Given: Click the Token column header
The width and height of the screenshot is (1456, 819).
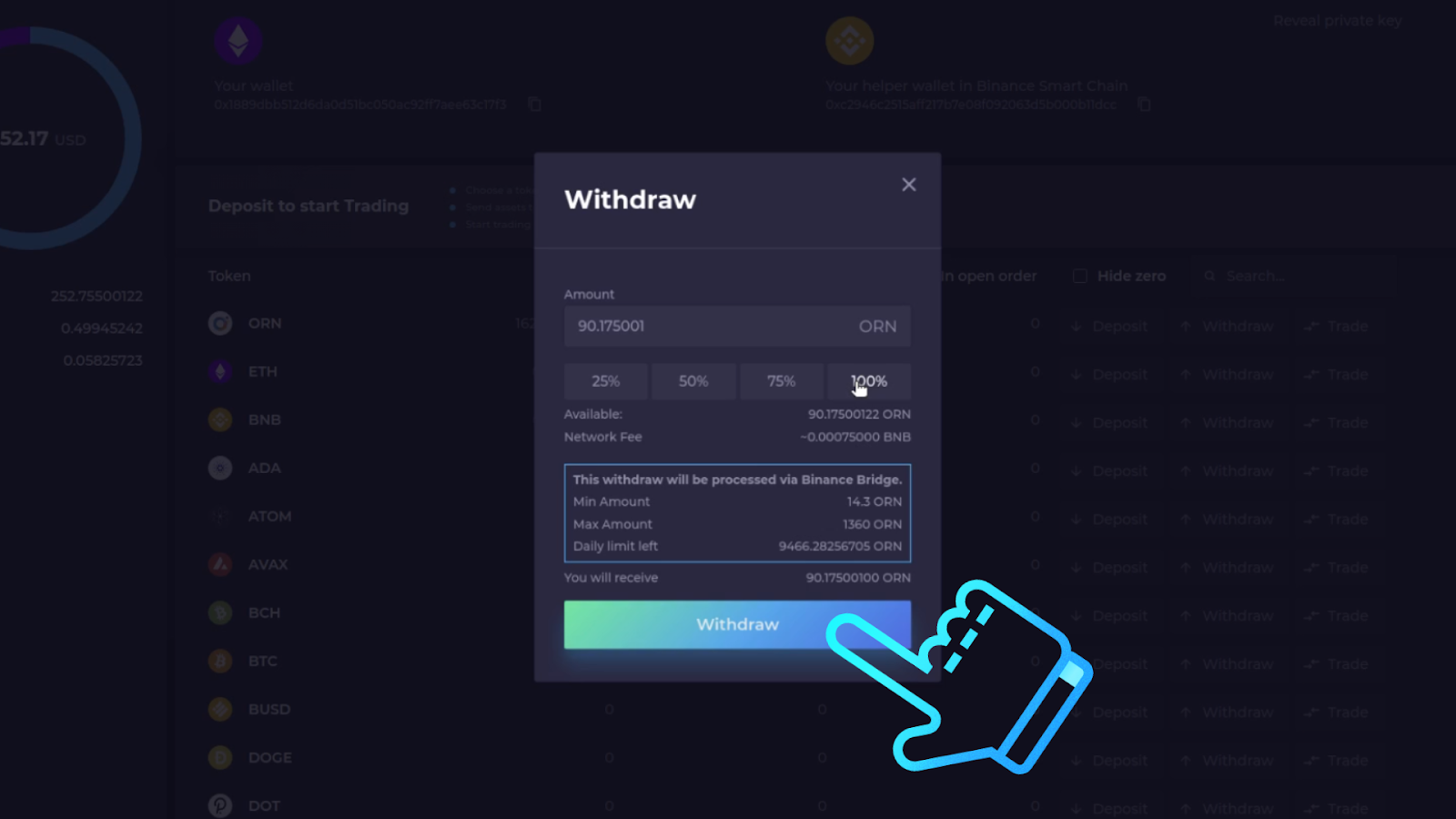Looking at the screenshot, I should pyautogui.click(x=229, y=276).
